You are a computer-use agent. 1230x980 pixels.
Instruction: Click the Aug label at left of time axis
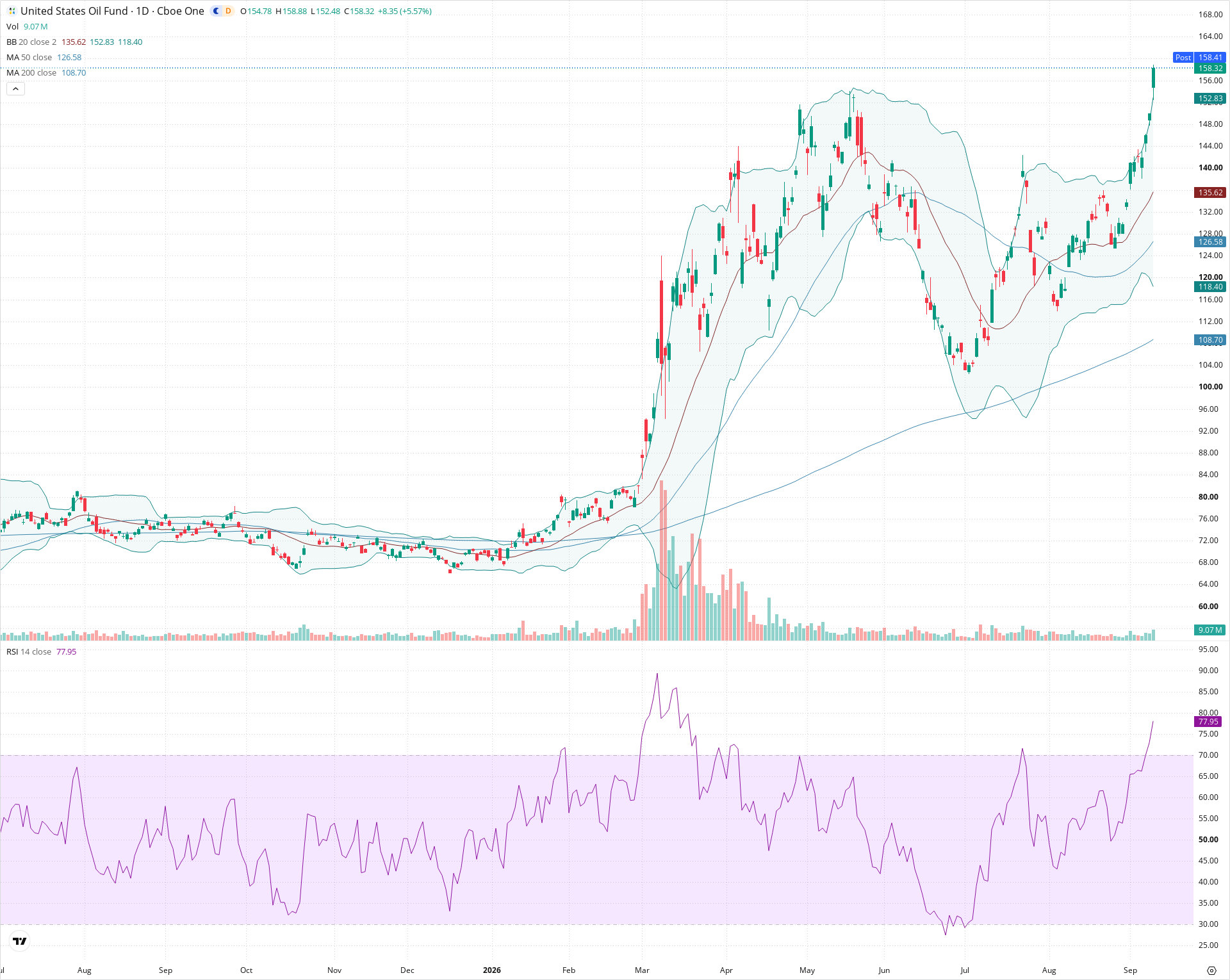click(85, 970)
